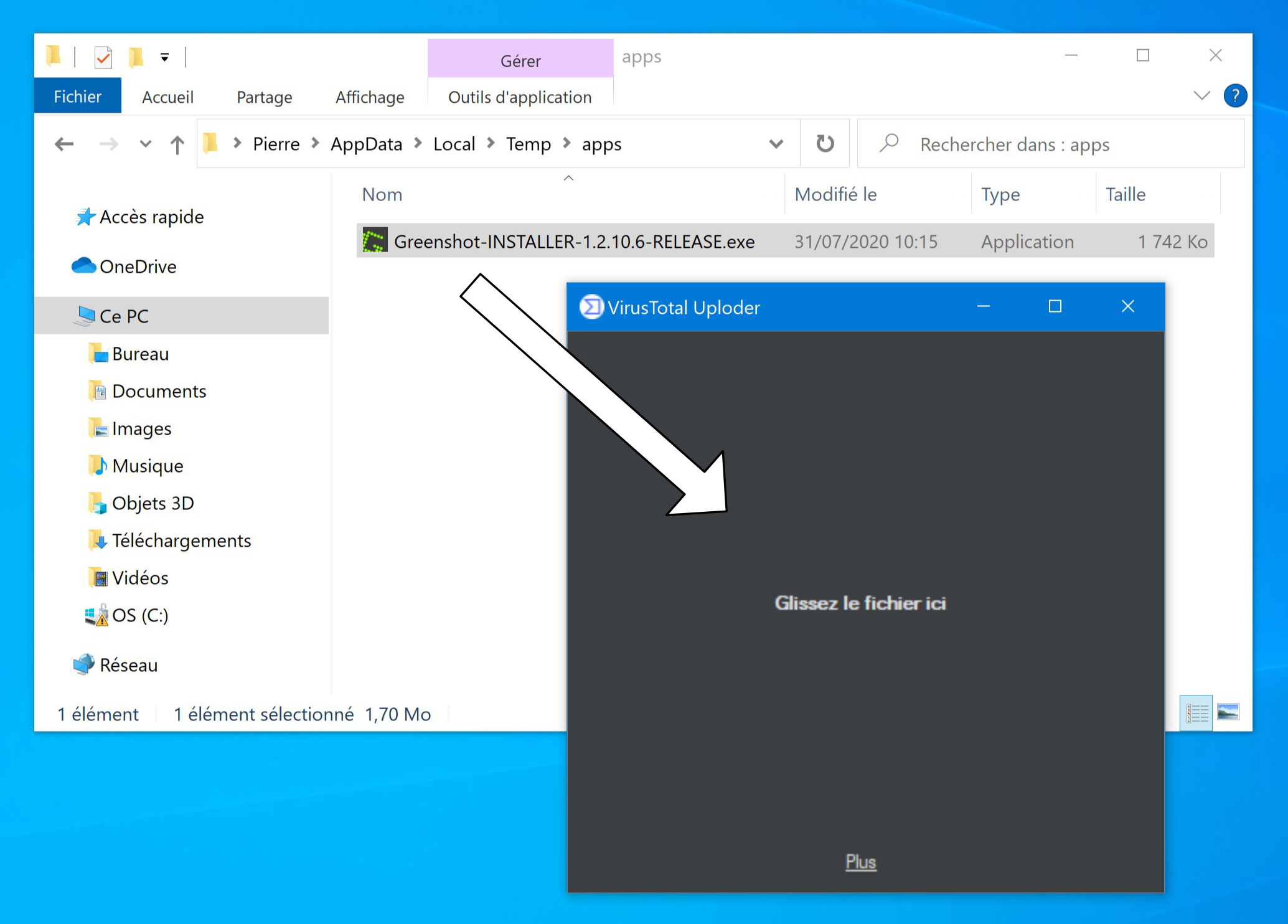Maximize the VirusTotal Uploder window
The height and width of the screenshot is (924, 1288).
[1055, 306]
